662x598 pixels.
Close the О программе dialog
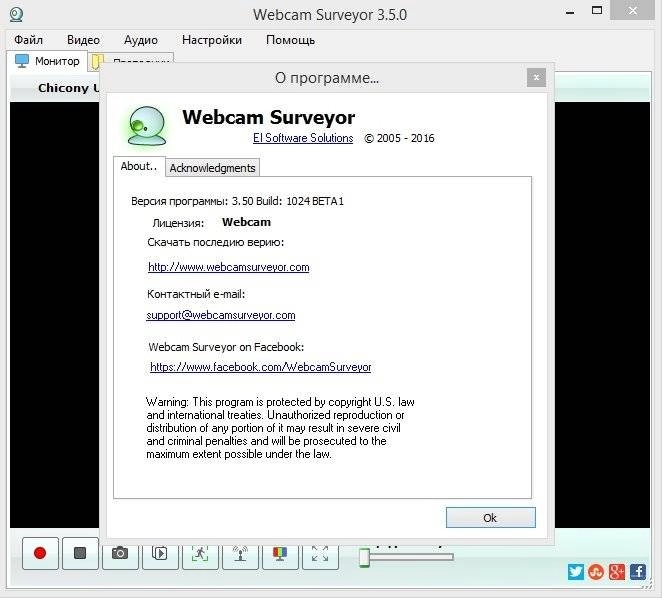point(536,78)
